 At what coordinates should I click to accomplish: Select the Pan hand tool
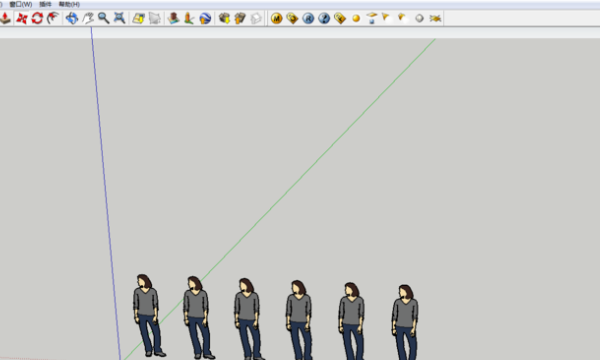[x=88, y=18]
